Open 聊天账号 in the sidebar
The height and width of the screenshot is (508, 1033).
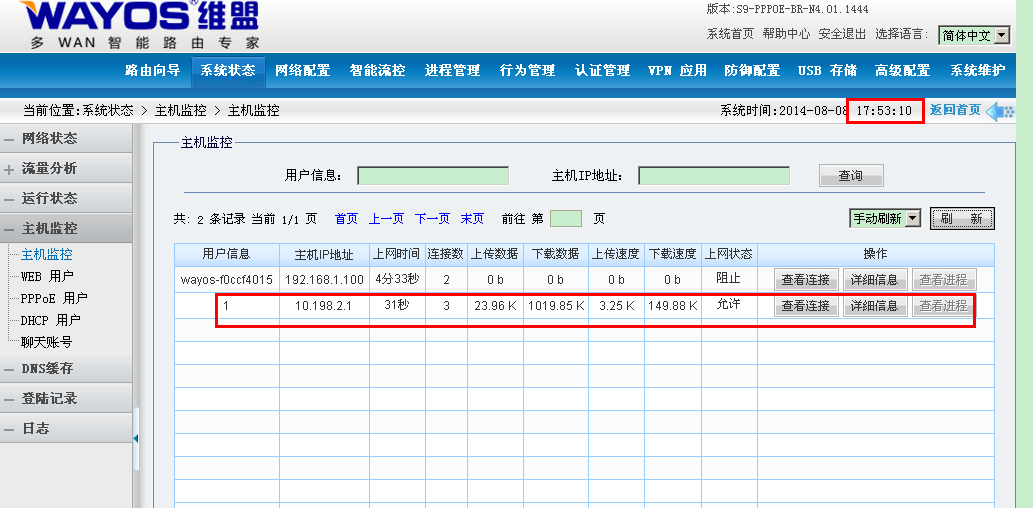click(x=46, y=343)
